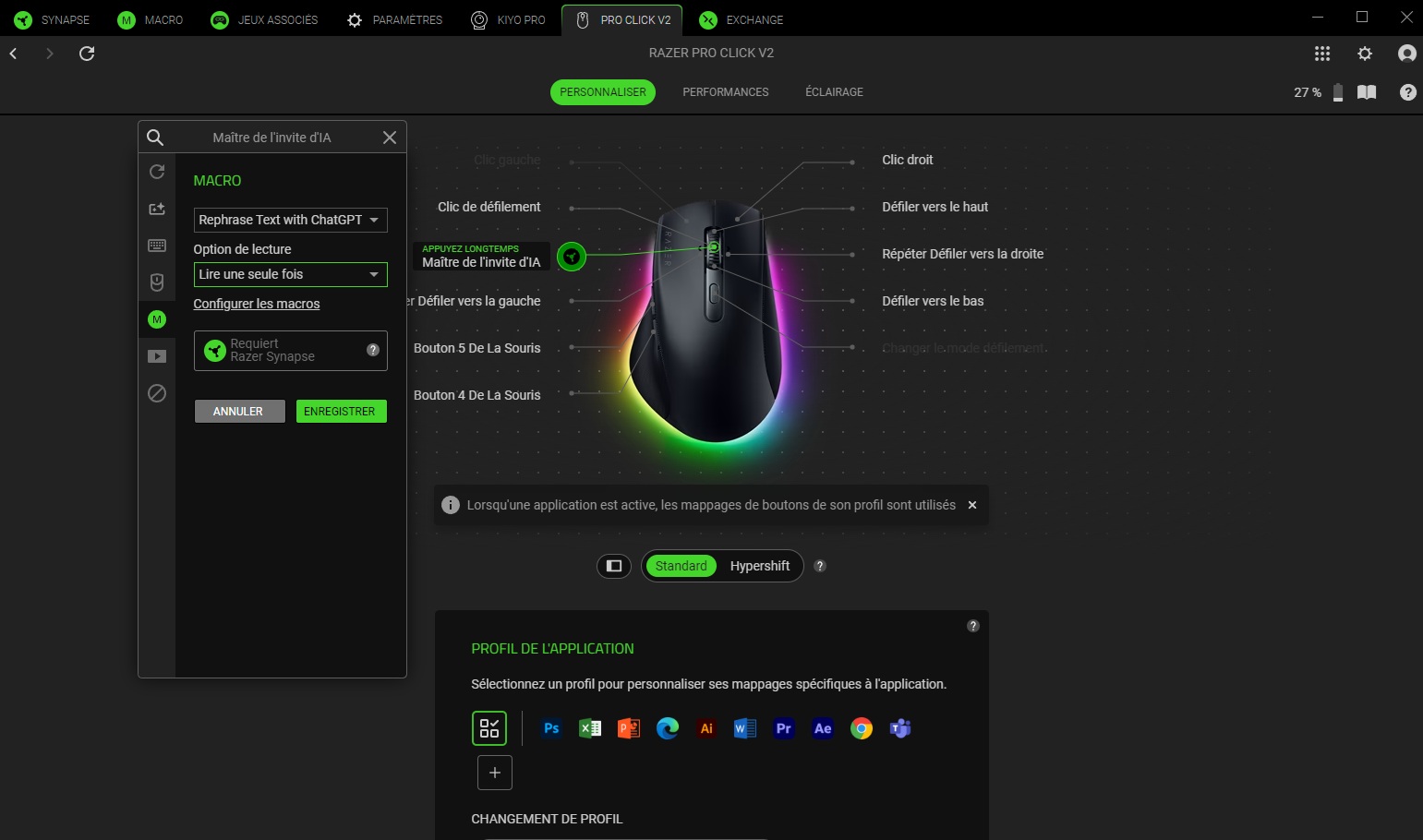1423x840 pixels.
Task: Select the Défiler vers la gauche mapping
Action: click(x=475, y=301)
